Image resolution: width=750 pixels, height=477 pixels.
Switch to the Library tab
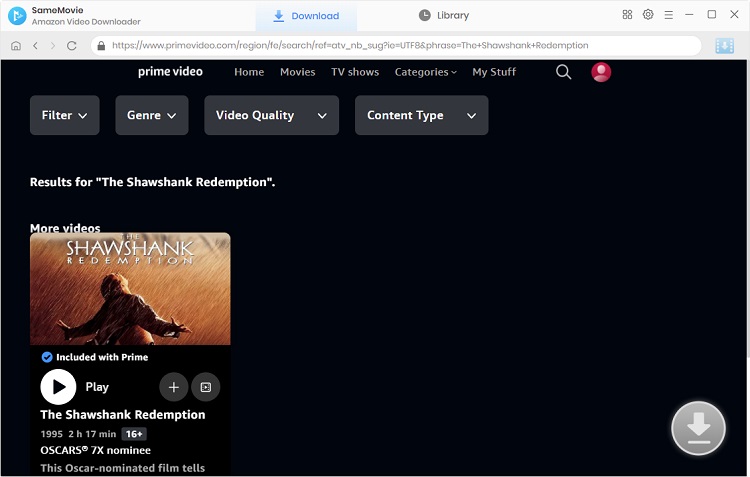coord(444,16)
